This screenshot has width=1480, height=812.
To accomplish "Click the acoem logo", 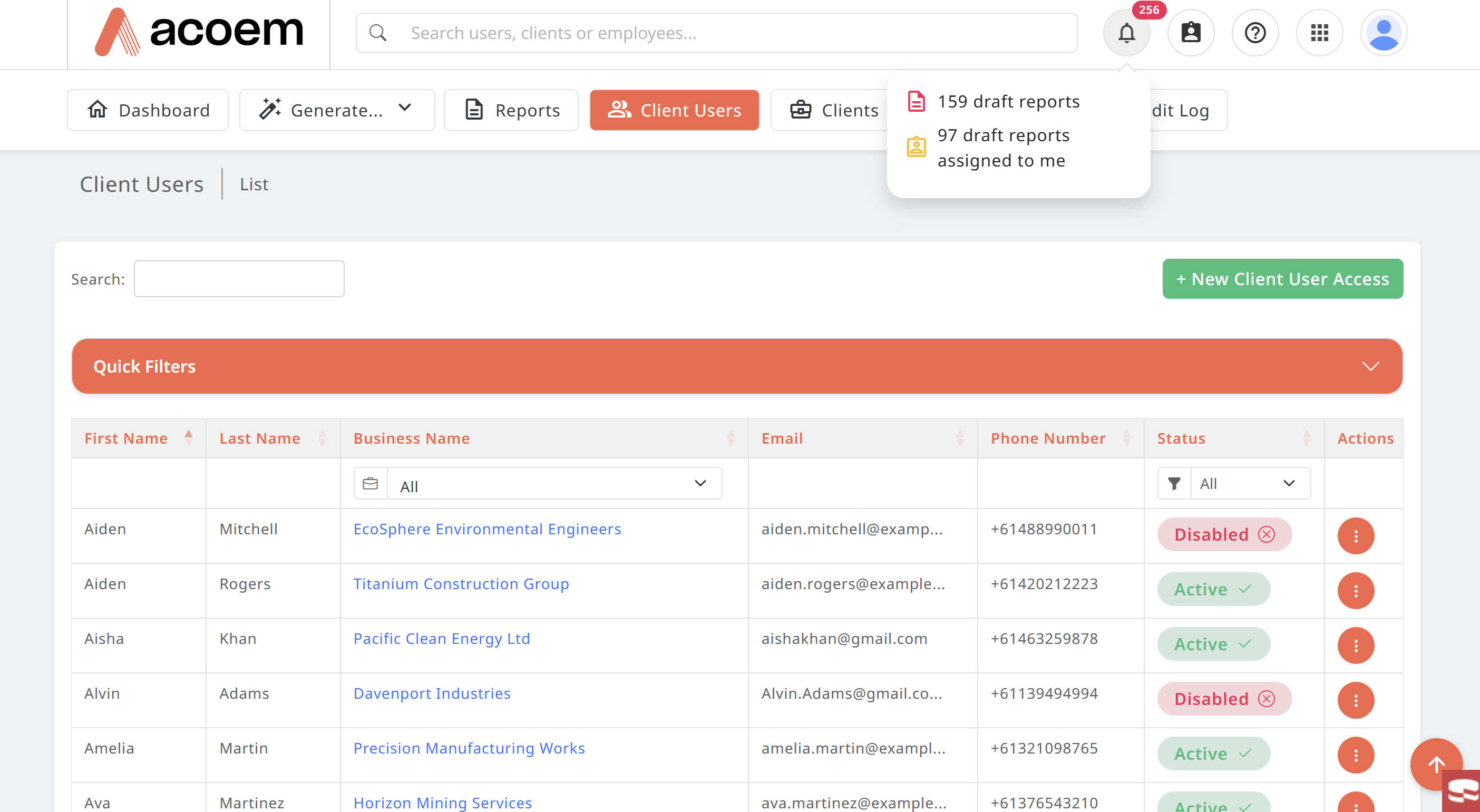I will (199, 32).
